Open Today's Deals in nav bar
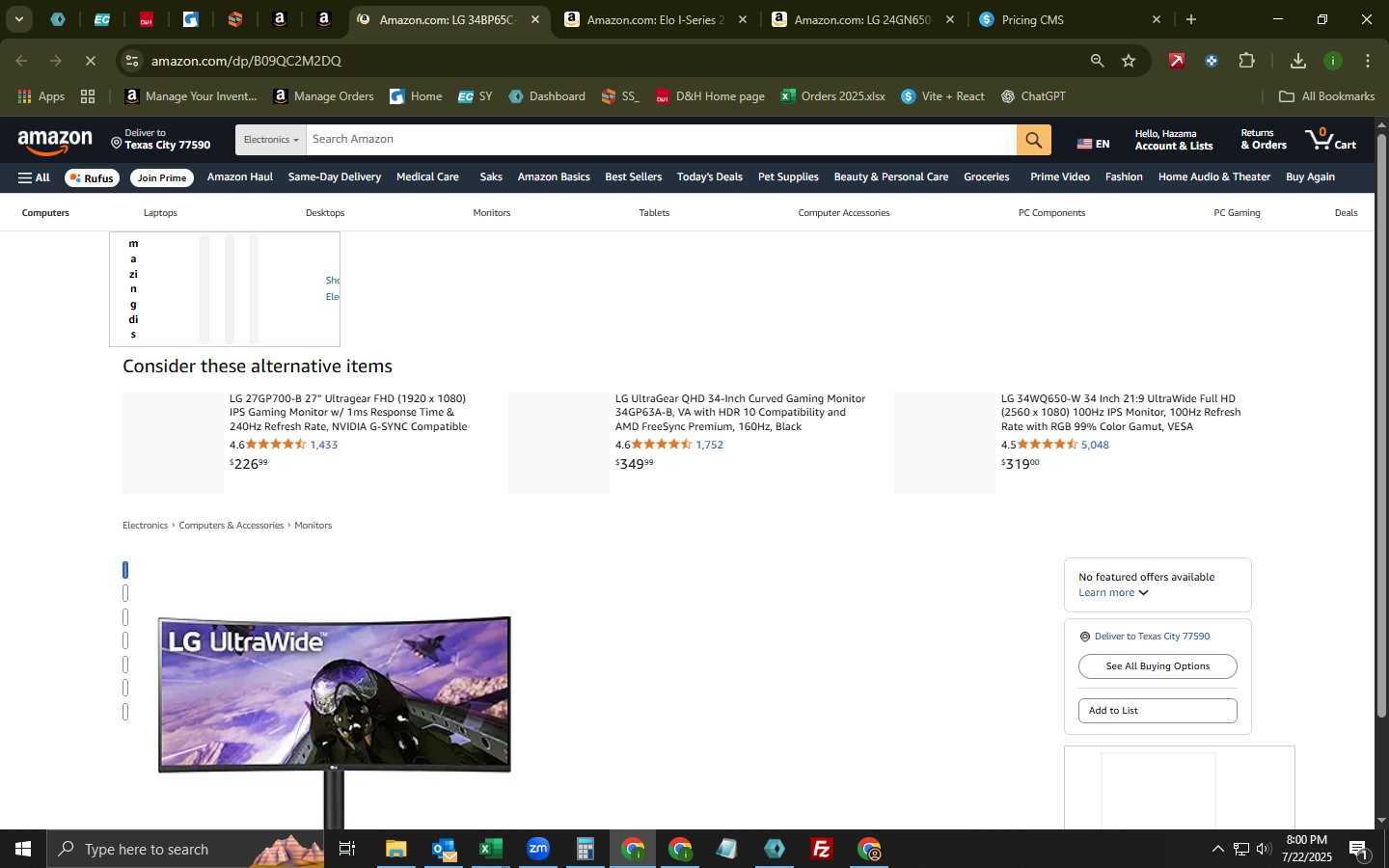Viewport: 1389px width, 868px height. tap(710, 177)
